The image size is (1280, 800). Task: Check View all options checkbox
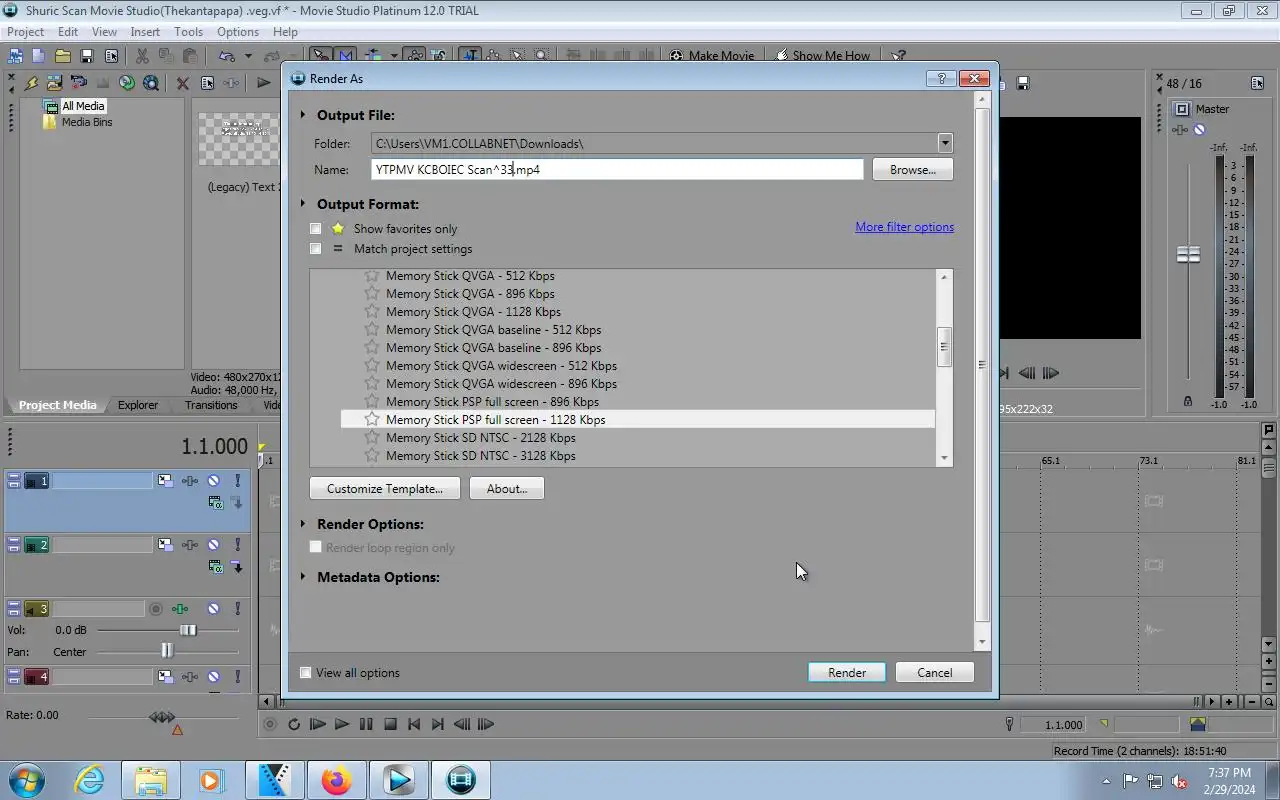click(x=306, y=673)
